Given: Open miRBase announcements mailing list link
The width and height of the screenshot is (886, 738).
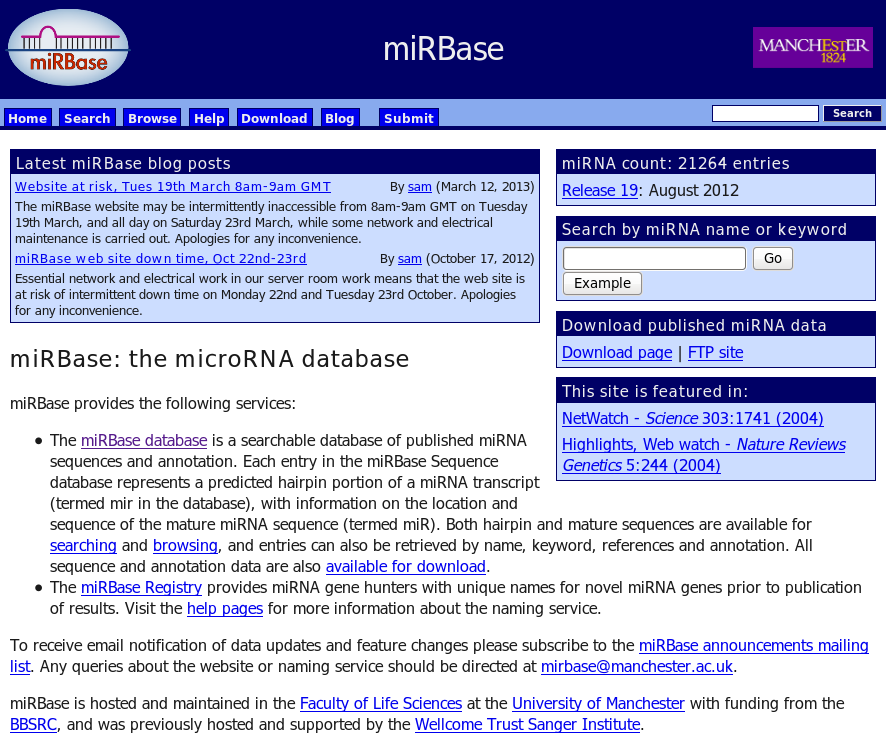Looking at the screenshot, I should 753,645.
